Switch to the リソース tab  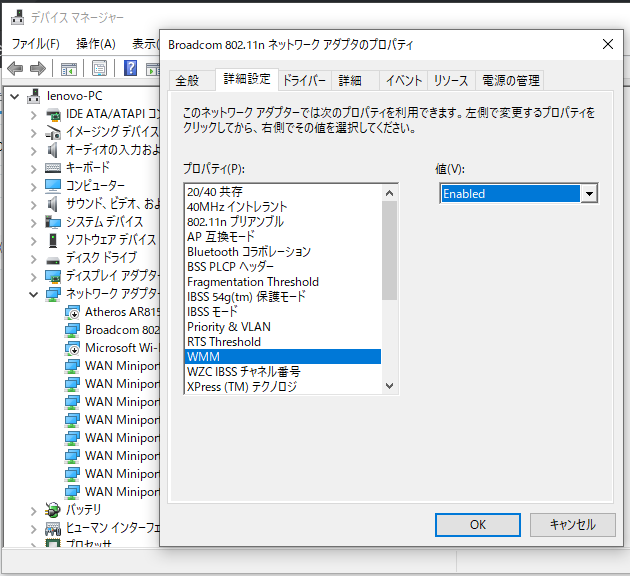pyautogui.click(x=451, y=81)
